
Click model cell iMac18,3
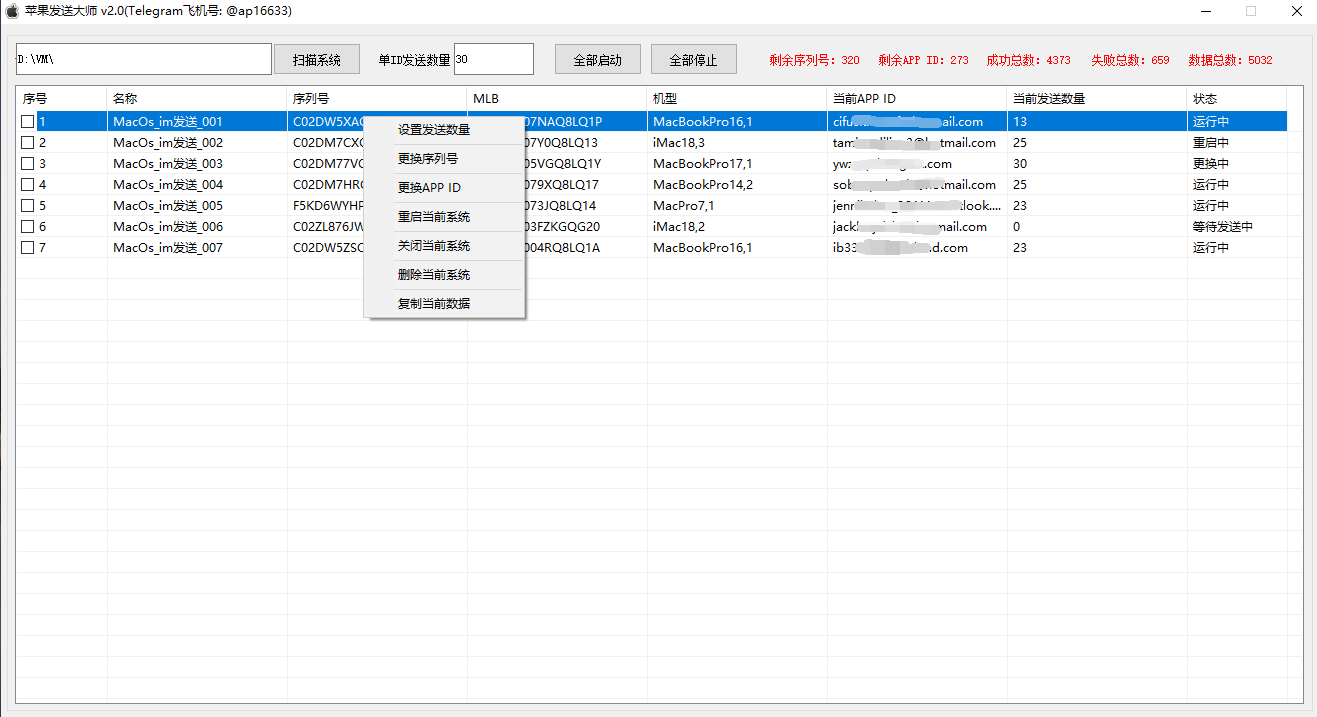pos(679,143)
